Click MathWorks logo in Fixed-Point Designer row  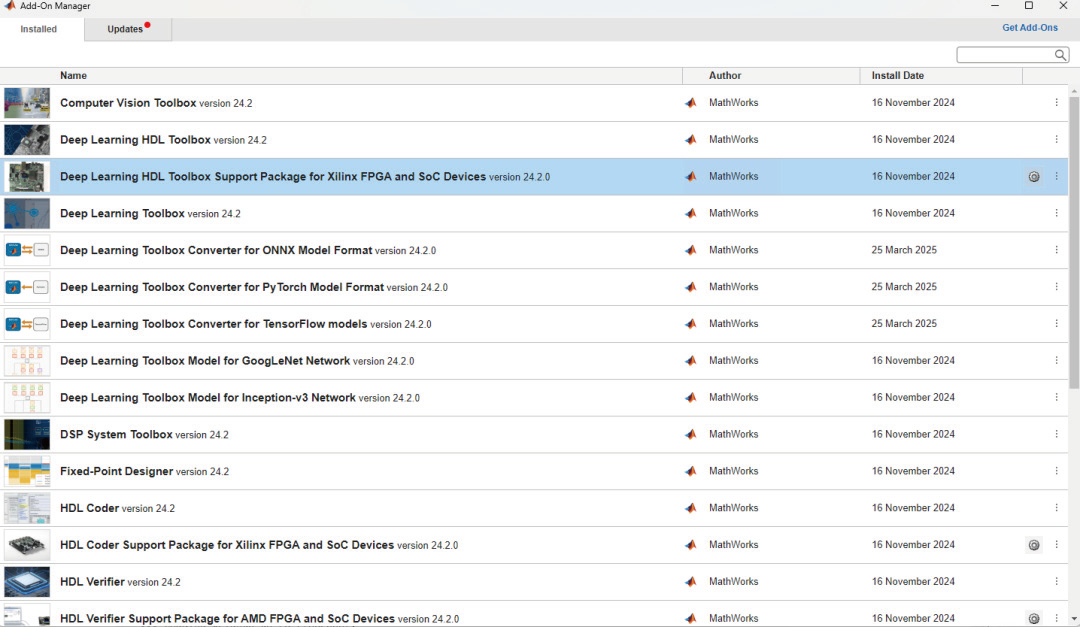(691, 471)
